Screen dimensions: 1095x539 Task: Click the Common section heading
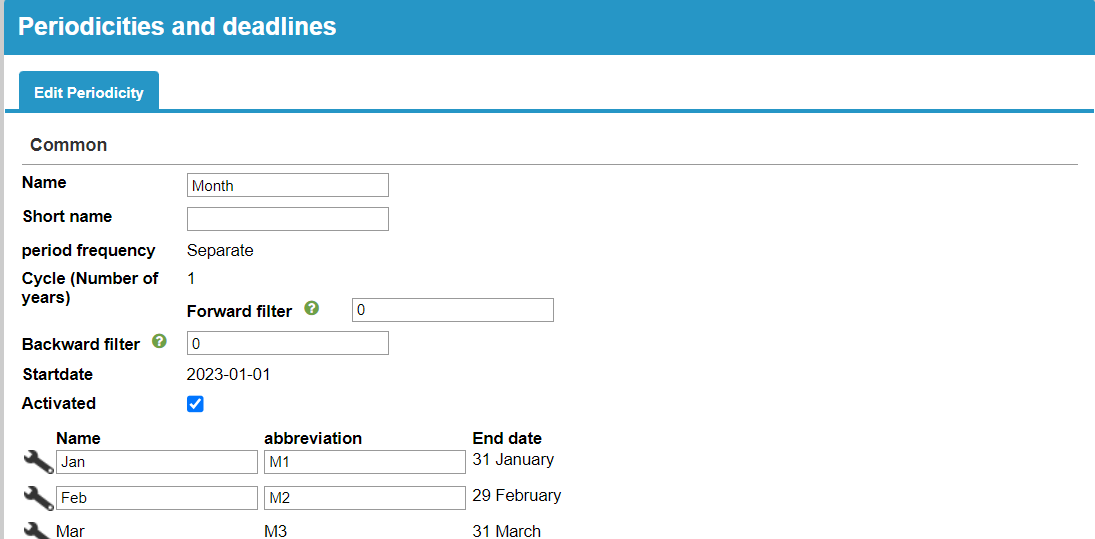pos(68,145)
